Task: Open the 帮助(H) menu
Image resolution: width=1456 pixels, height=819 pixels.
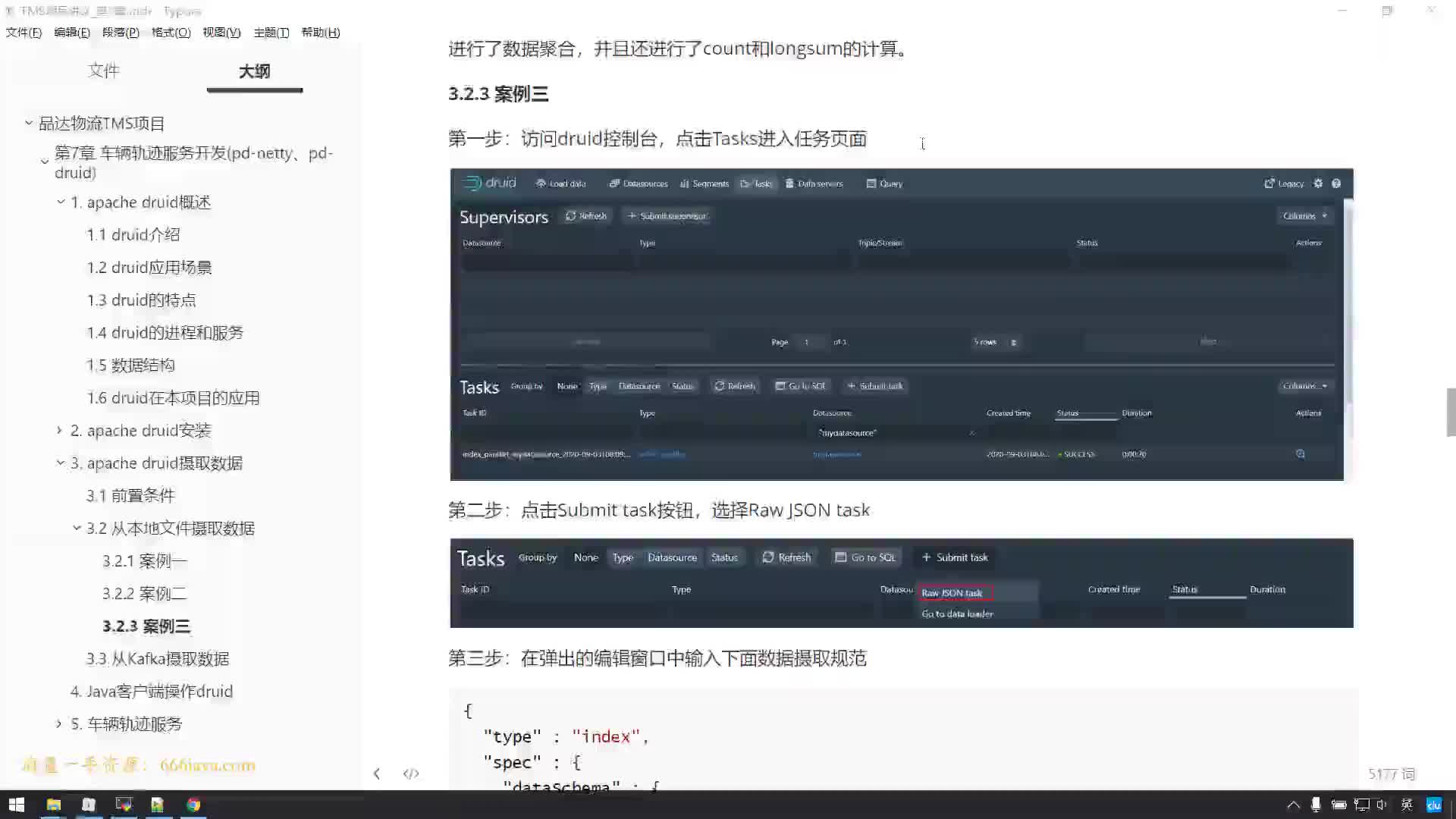Action: (x=321, y=33)
